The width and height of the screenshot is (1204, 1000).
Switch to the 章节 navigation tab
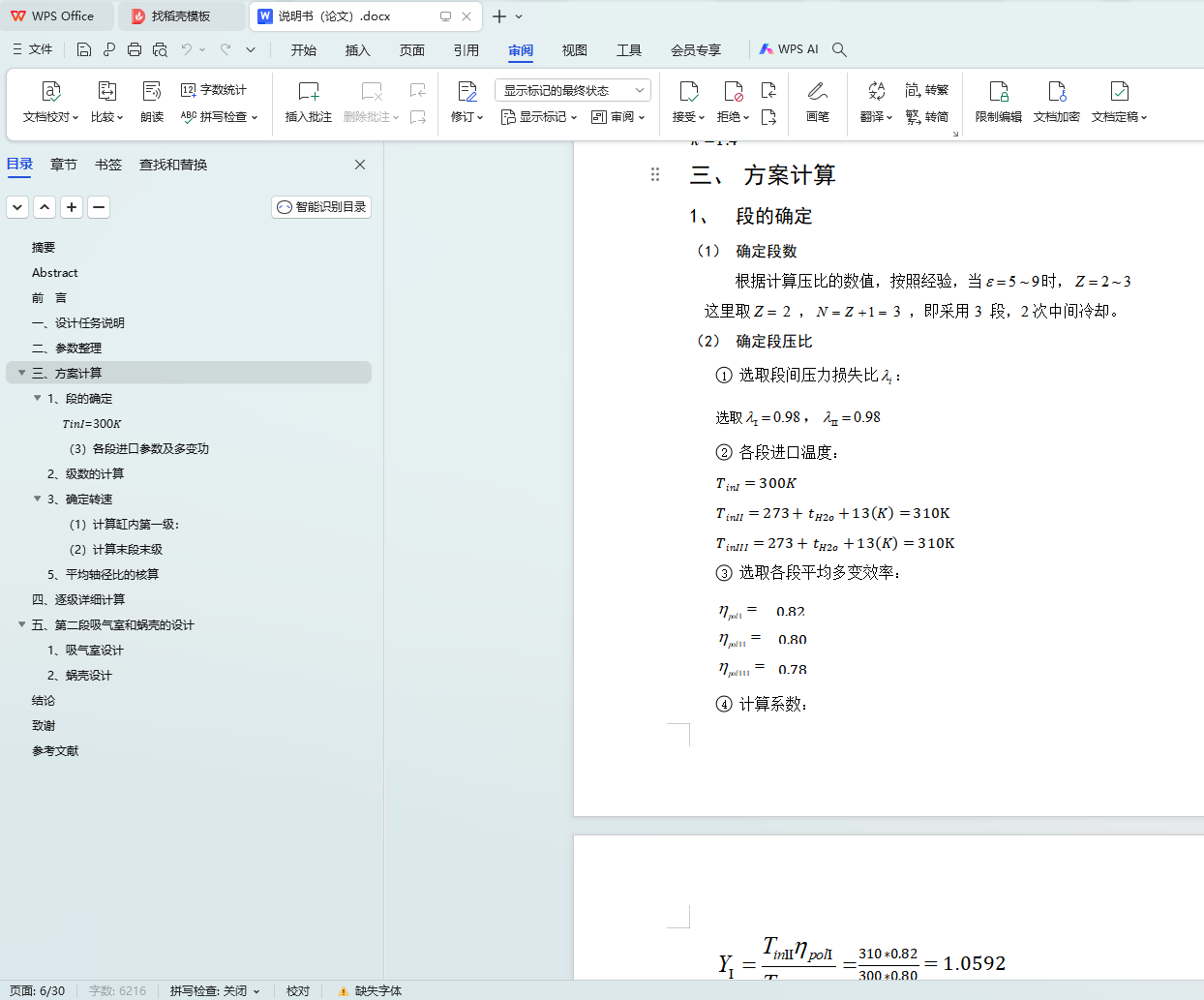click(x=64, y=165)
